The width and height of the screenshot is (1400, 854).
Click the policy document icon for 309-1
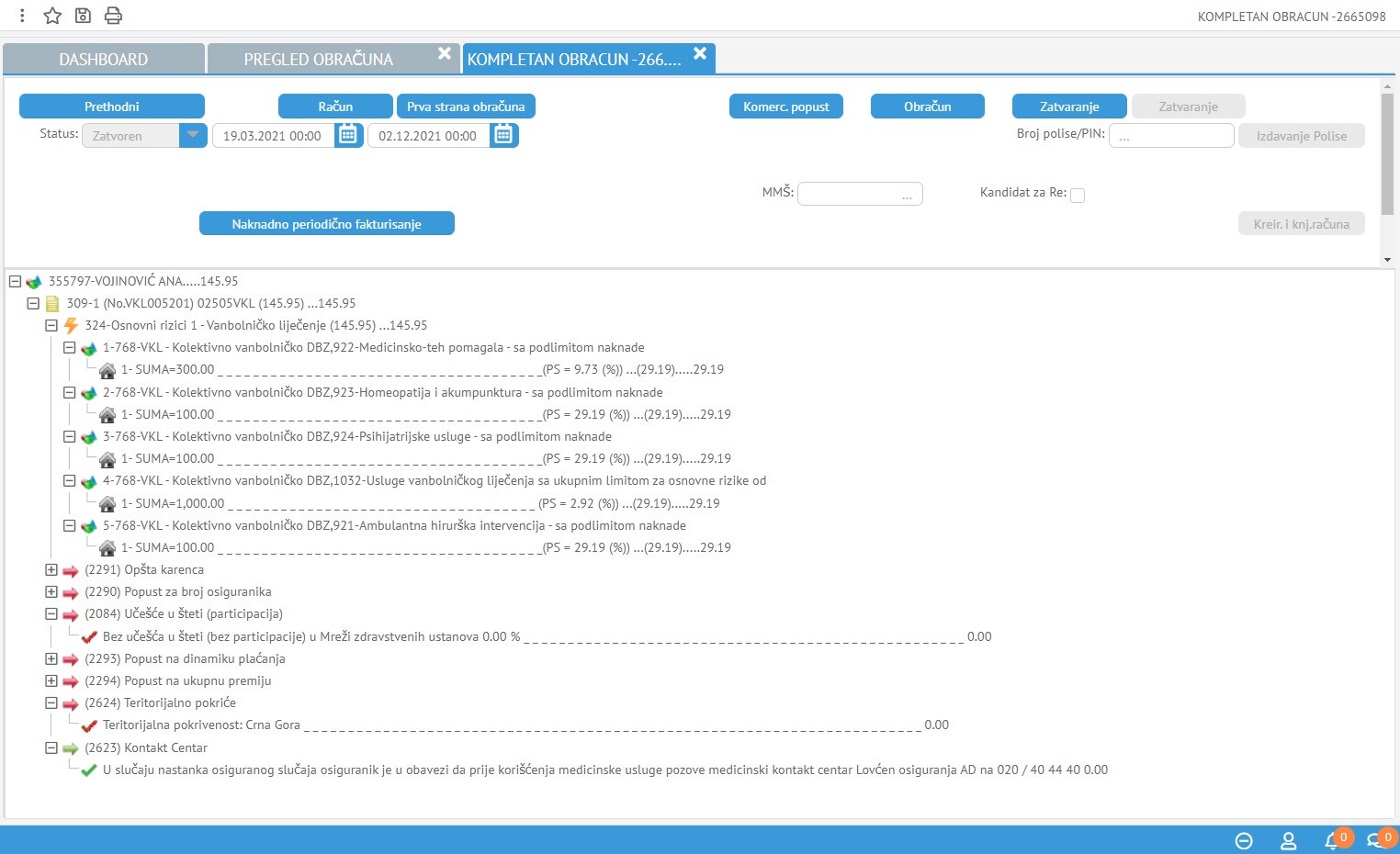tap(52, 304)
